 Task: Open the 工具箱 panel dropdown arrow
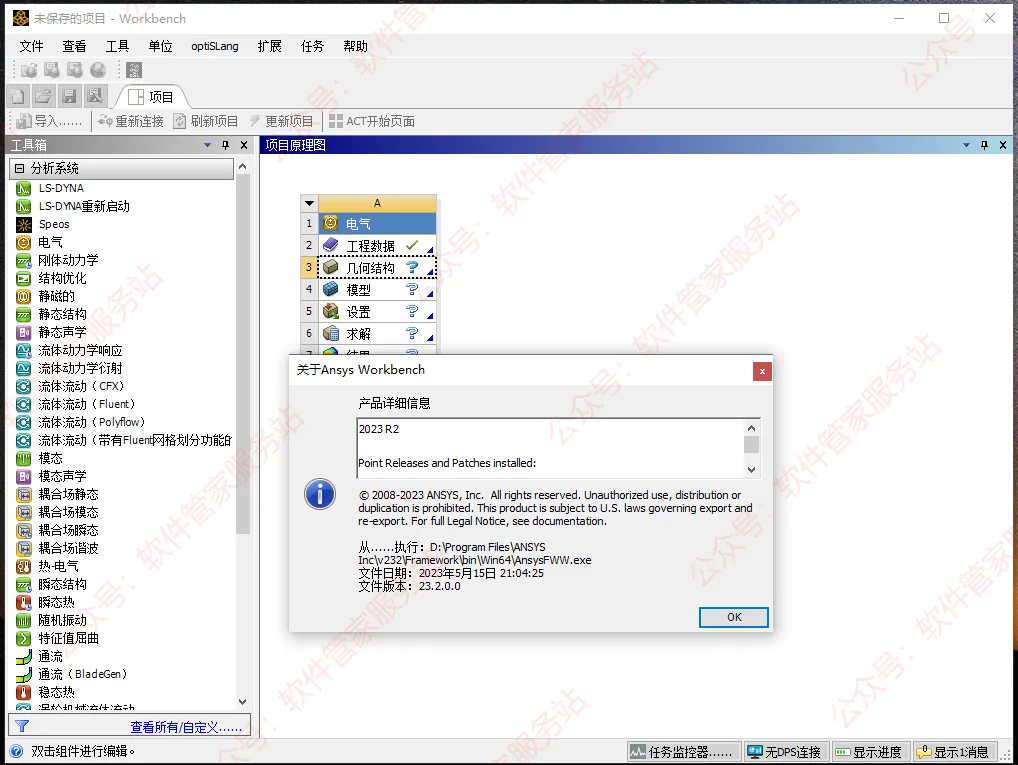[x=207, y=145]
